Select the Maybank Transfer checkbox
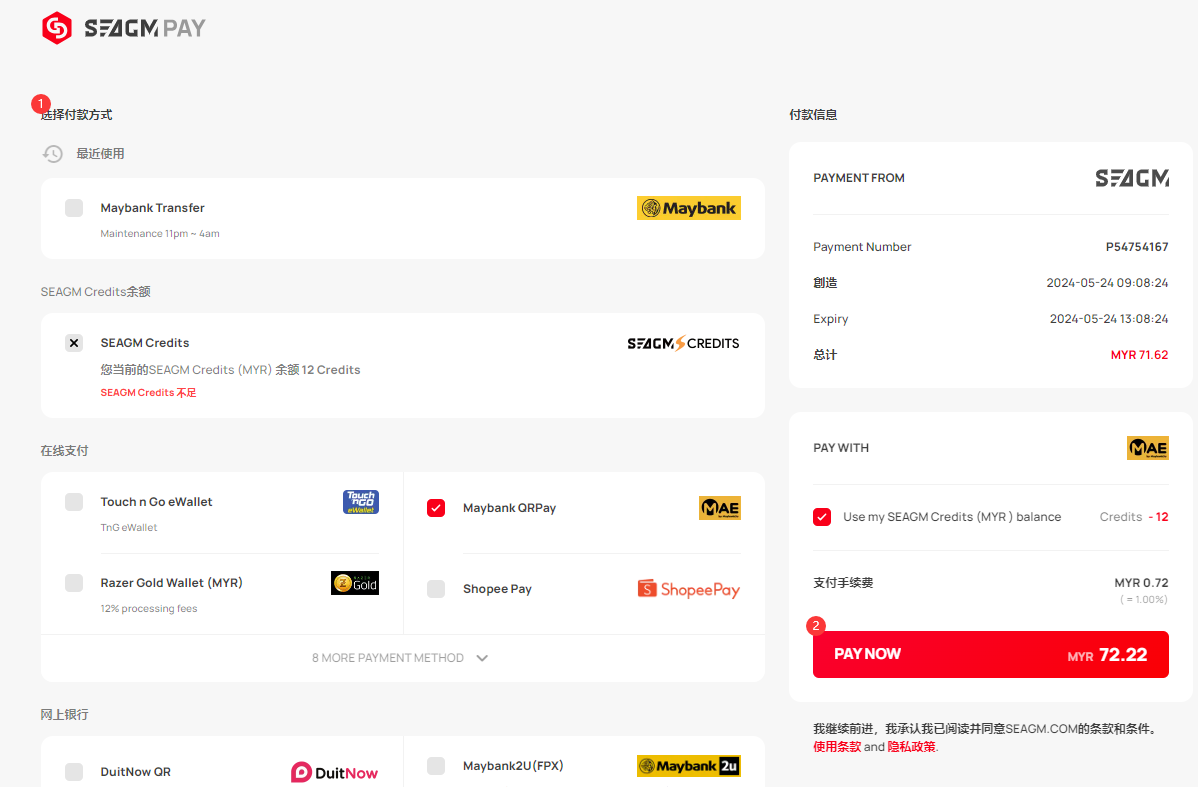 coord(74,208)
